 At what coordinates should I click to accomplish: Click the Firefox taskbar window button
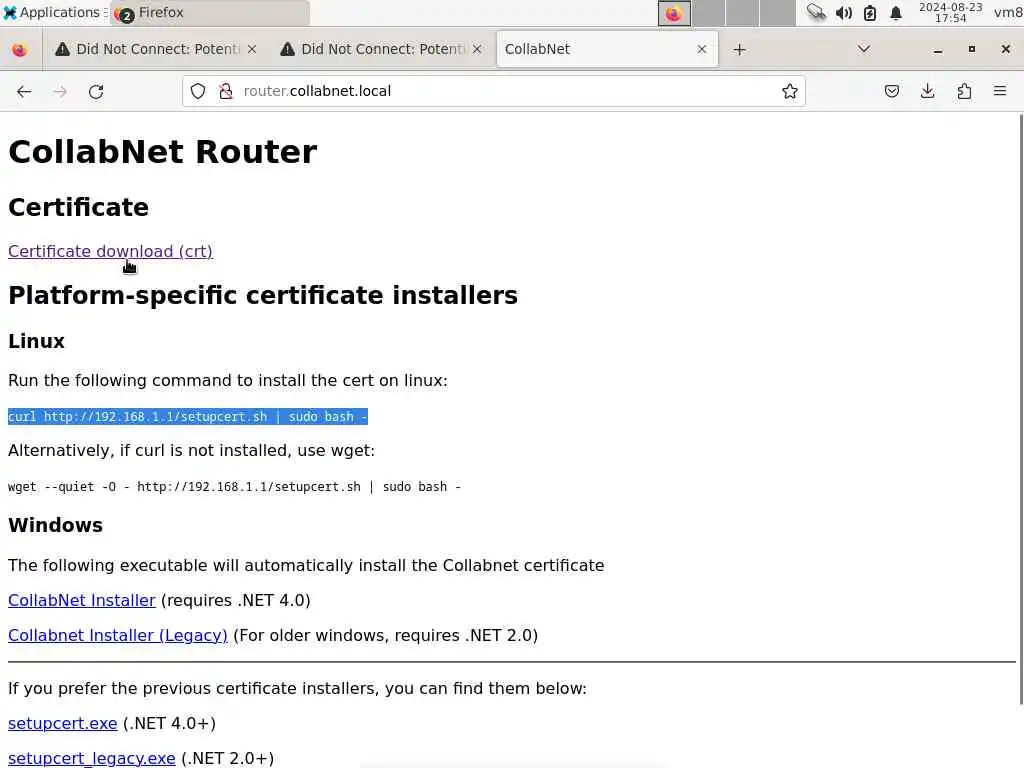(210, 12)
